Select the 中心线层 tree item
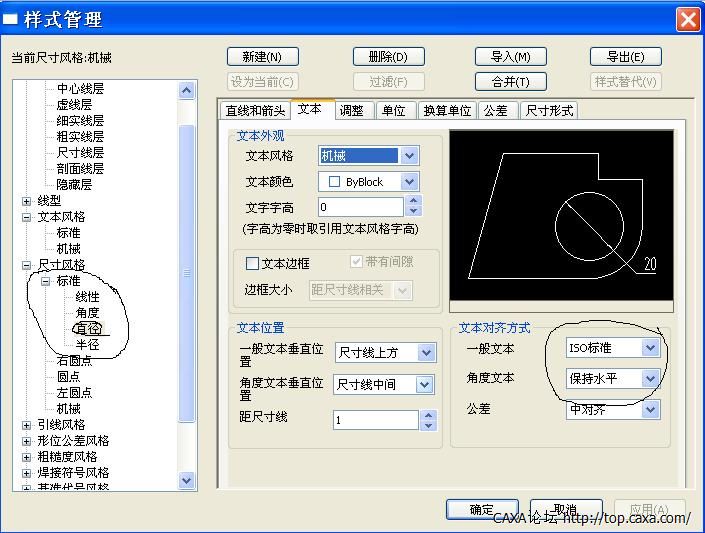Viewport: 705px width, 533px height. pos(80,89)
